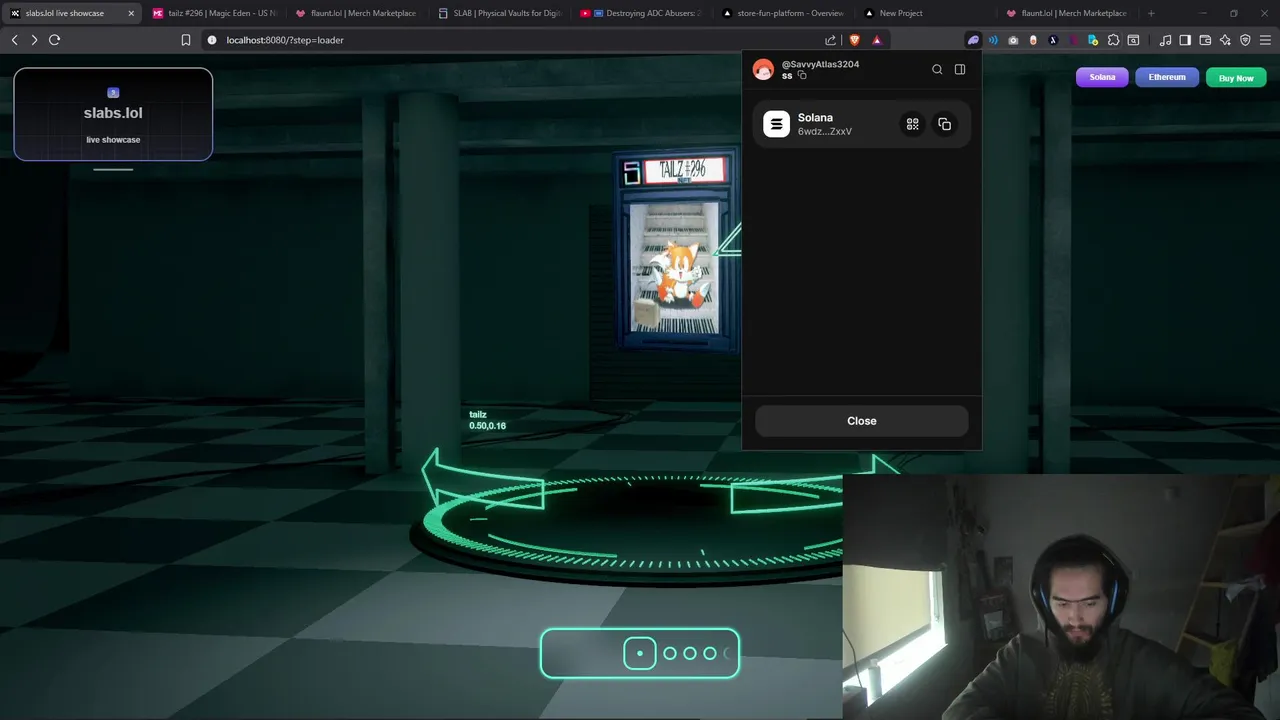
Task: Click the purple Solana button
Action: [1102, 77]
